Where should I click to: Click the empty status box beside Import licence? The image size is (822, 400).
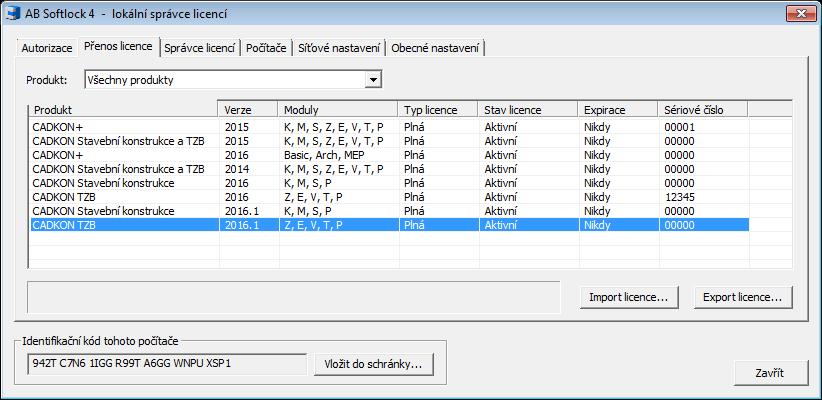pyautogui.click(x=294, y=297)
